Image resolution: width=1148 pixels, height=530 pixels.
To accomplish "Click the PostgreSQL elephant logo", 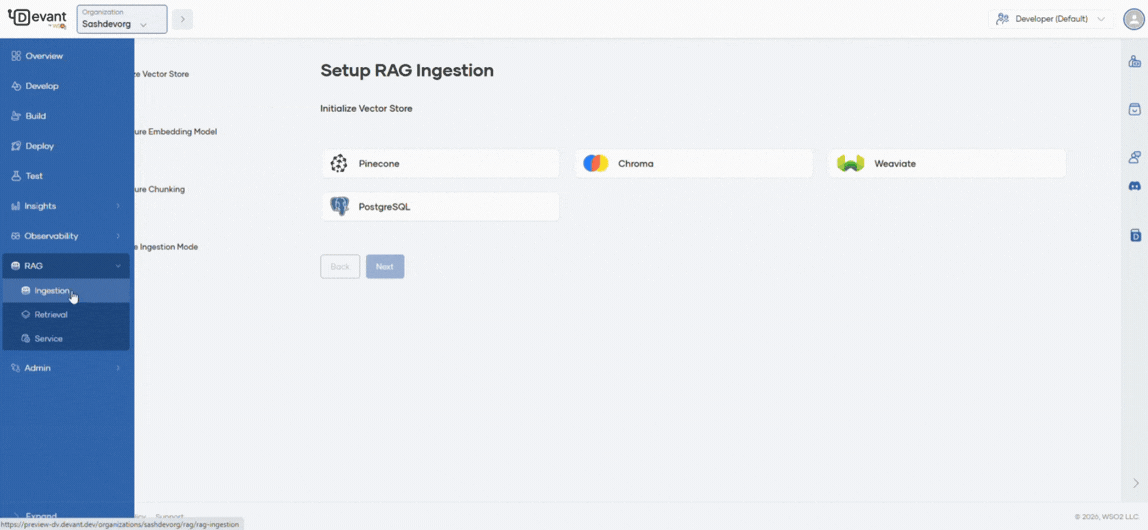I will (340, 207).
